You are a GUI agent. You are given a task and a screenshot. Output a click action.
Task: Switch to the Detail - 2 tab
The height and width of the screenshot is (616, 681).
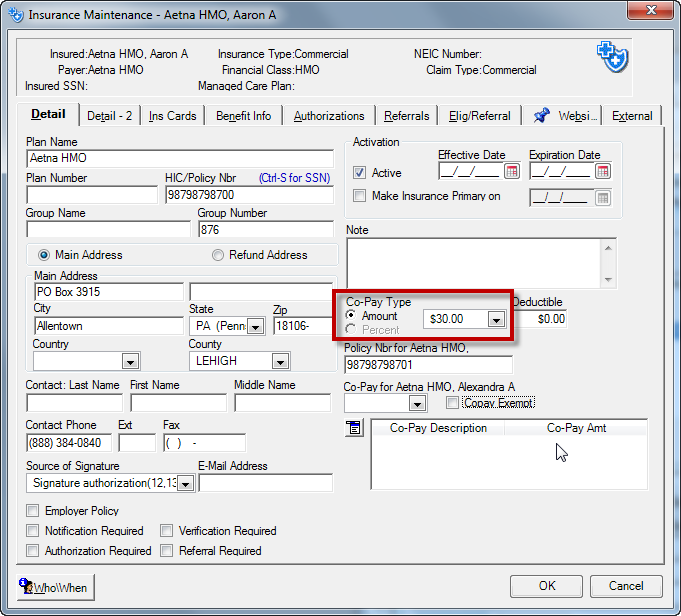[x=109, y=116]
